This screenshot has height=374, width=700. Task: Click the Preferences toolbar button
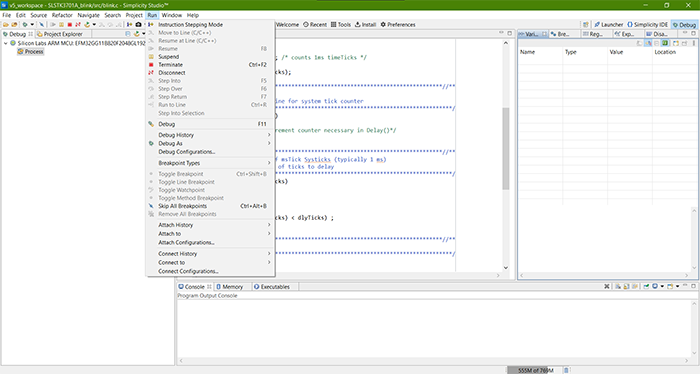(398, 25)
